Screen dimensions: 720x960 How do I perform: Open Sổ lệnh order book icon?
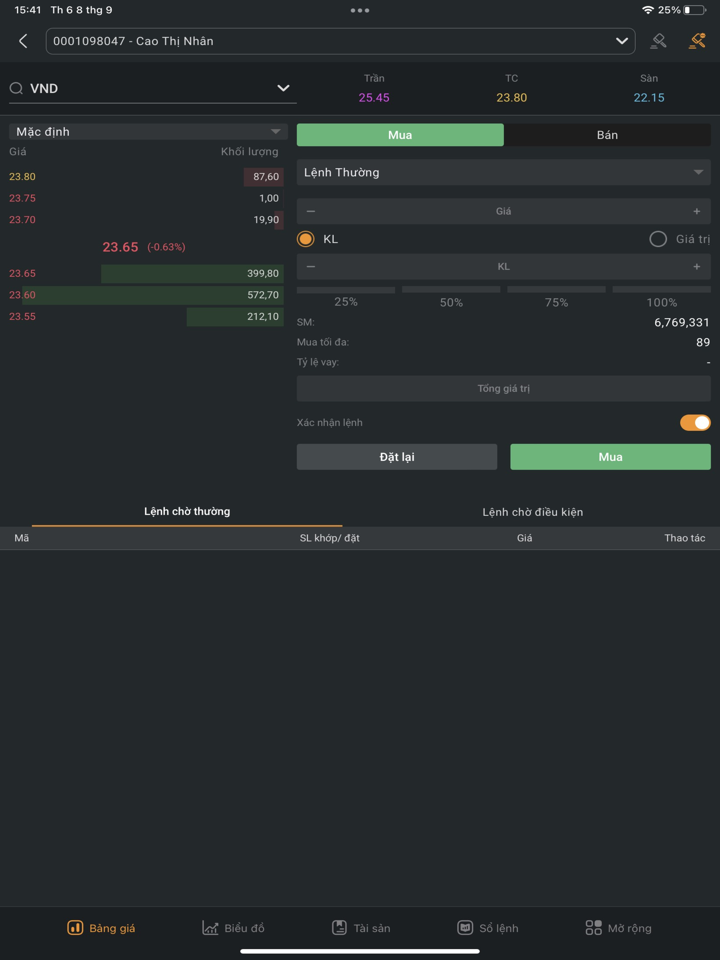(x=465, y=928)
